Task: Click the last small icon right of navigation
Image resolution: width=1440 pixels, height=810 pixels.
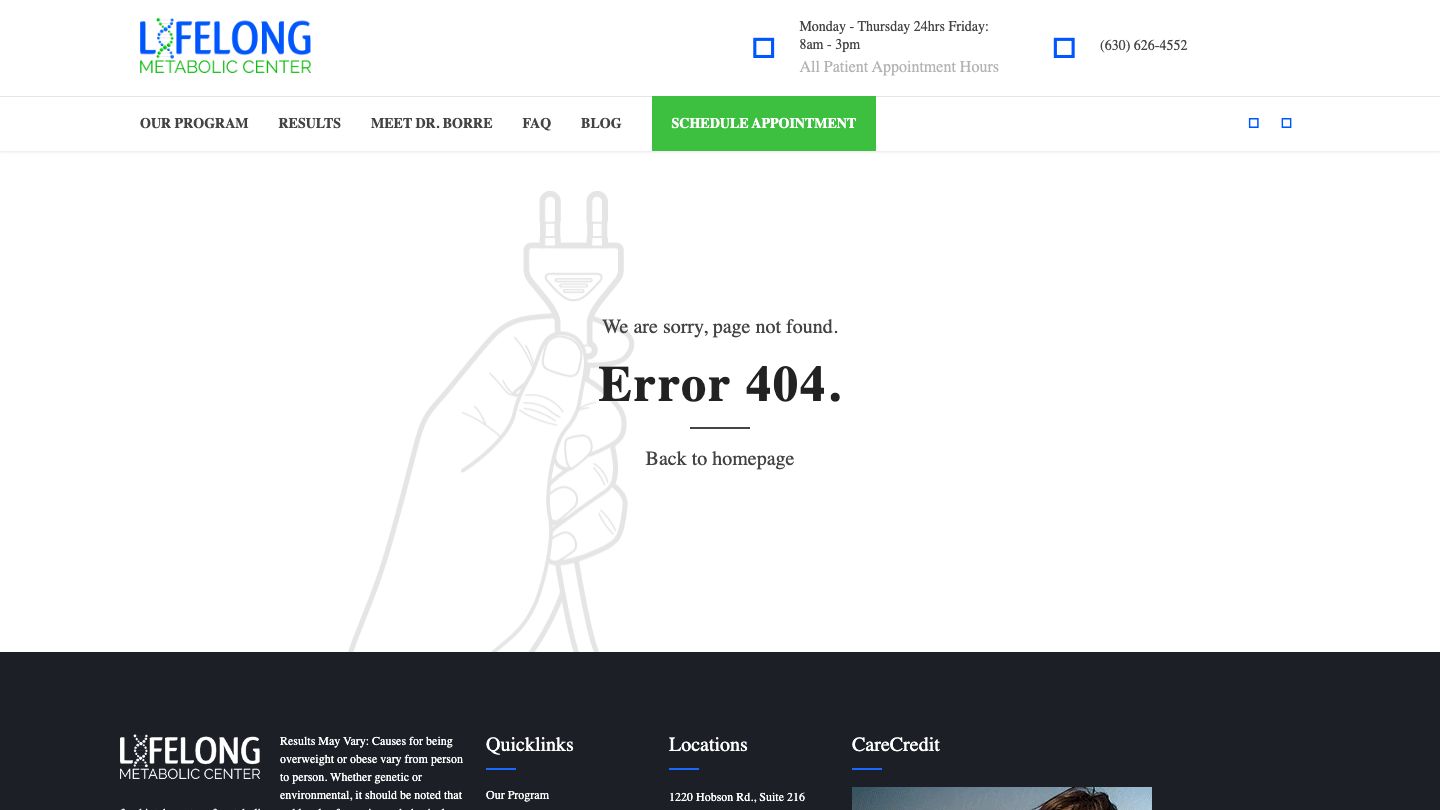Action: click(x=1286, y=123)
